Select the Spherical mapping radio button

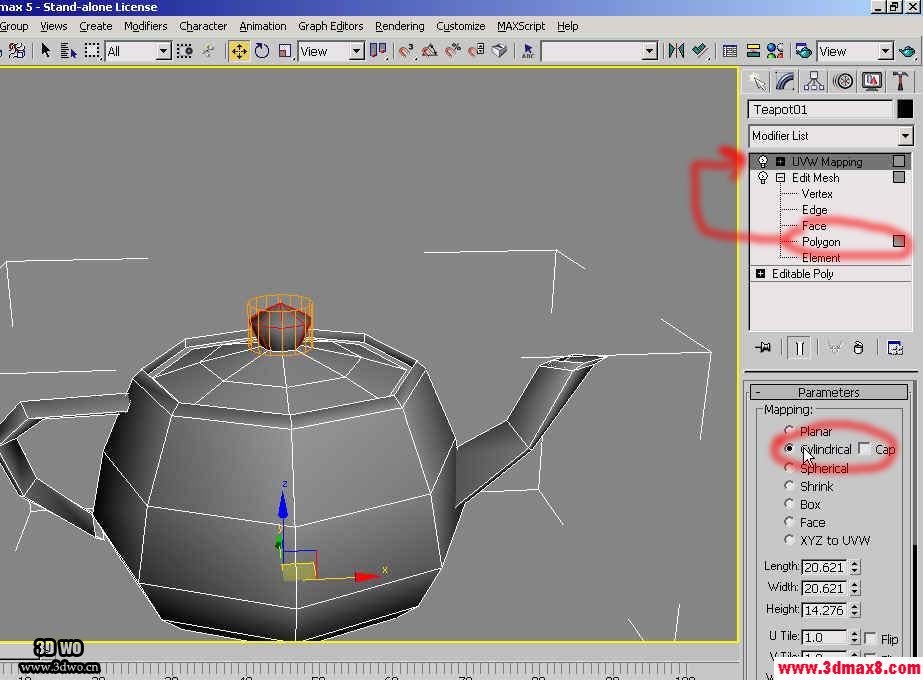[789, 467]
